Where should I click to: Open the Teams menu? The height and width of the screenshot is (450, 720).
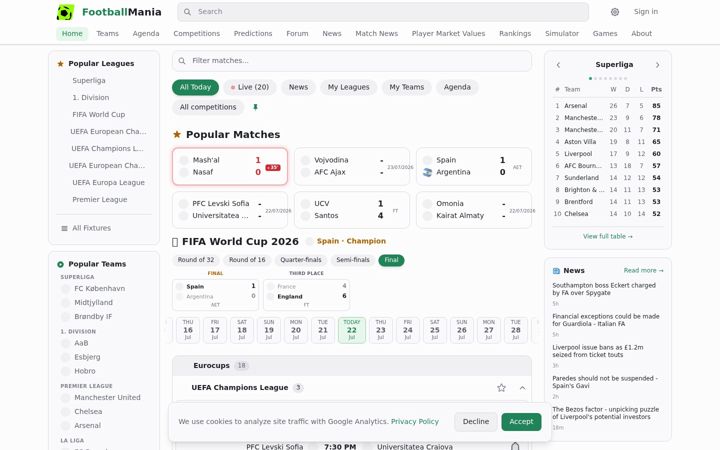tap(107, 34)
